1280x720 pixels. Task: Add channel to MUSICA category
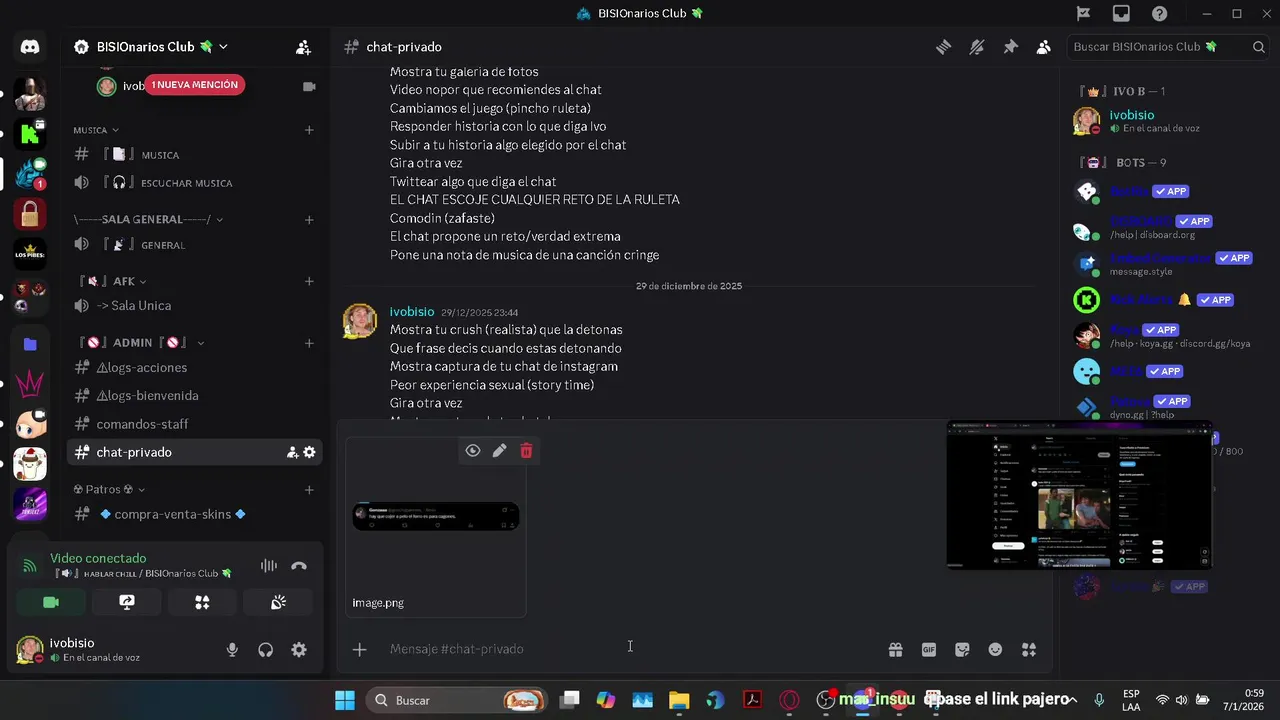click(x=309, y=130)
